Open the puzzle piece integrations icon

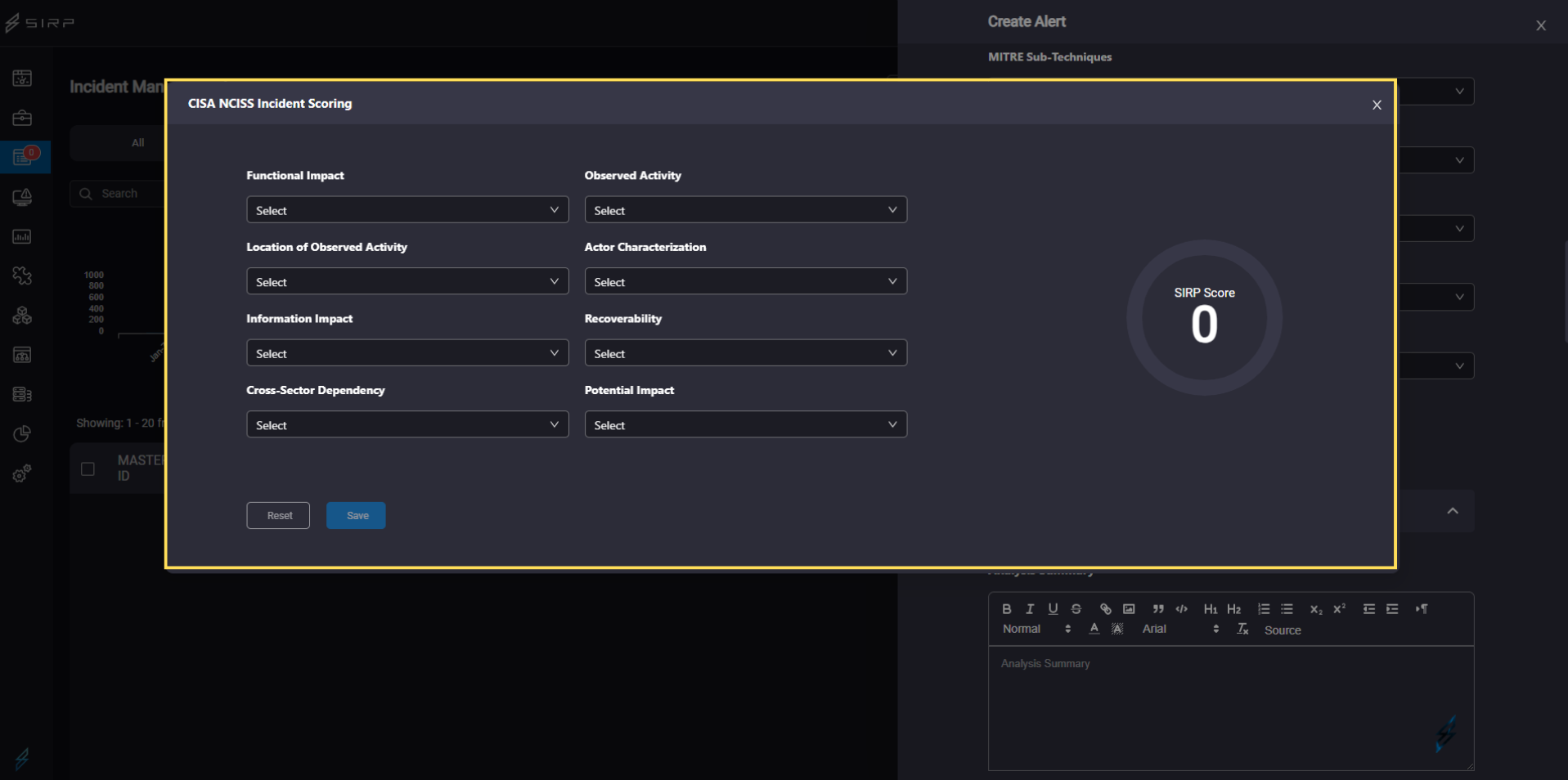22,276
